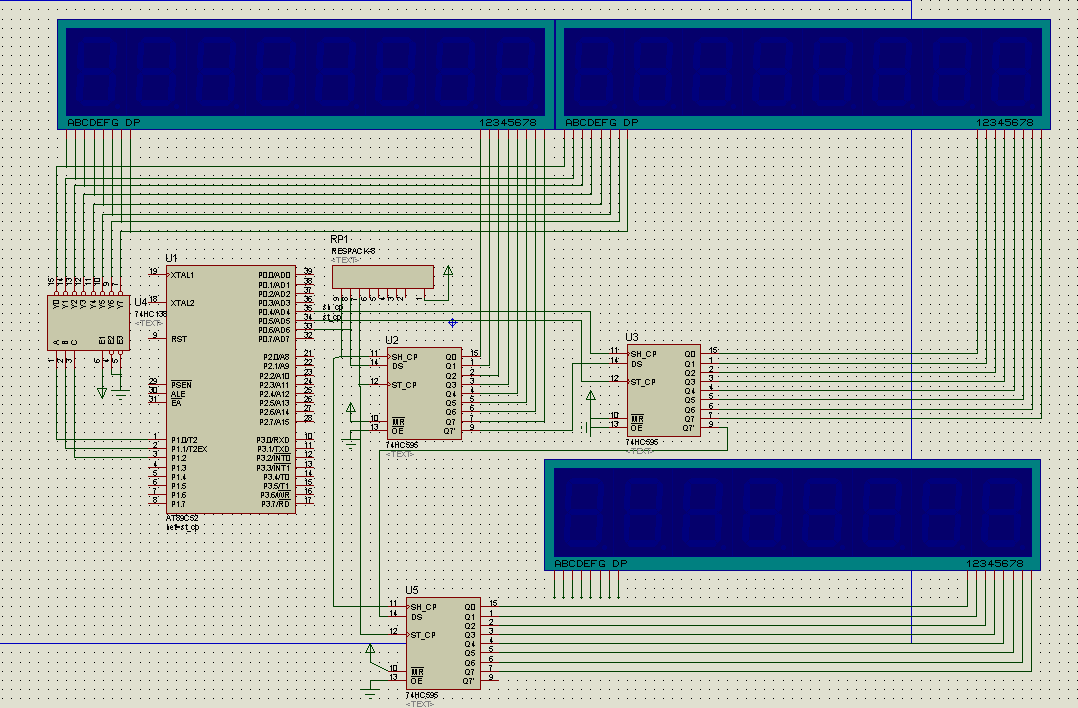Select the U3 74HC595 shift register
1078x708 pixels.
coord(663,390)
